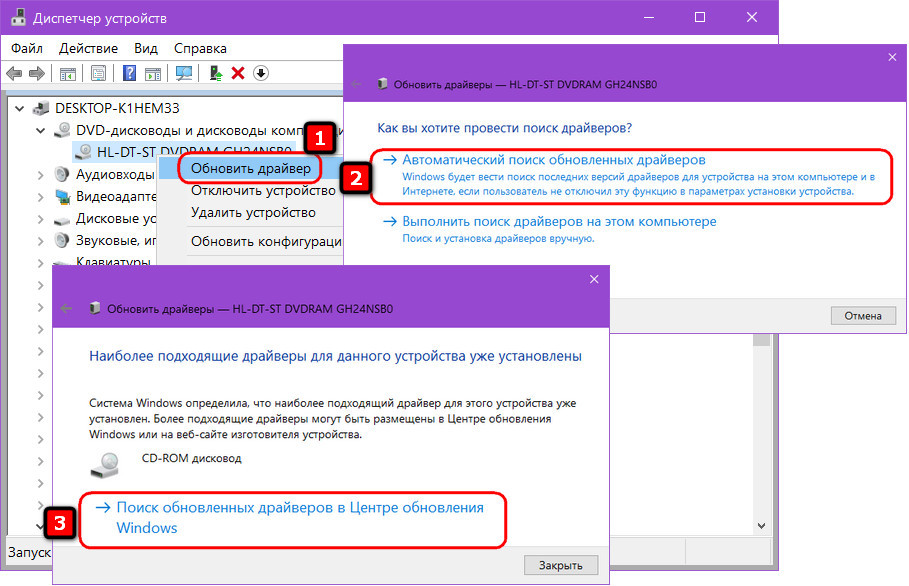This screenshot has height=586, width=909.
Task: Open the Help question-mark toolbar icon
Action: [x=129, y=74]
